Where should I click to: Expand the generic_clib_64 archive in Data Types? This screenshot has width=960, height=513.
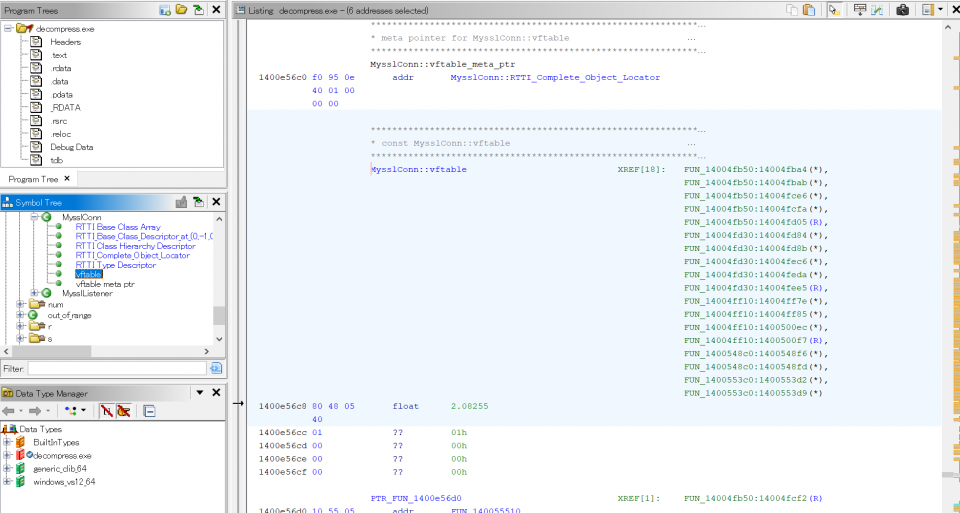point(7,468)
